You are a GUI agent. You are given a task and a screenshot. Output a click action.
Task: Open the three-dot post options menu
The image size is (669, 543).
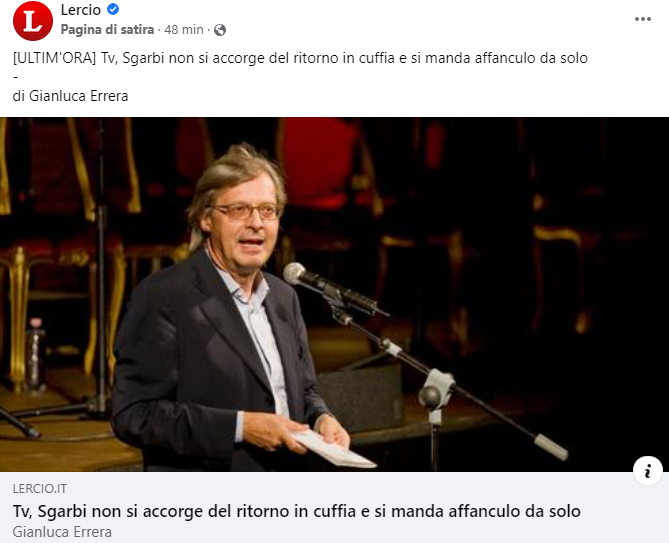tap(643, 19)
